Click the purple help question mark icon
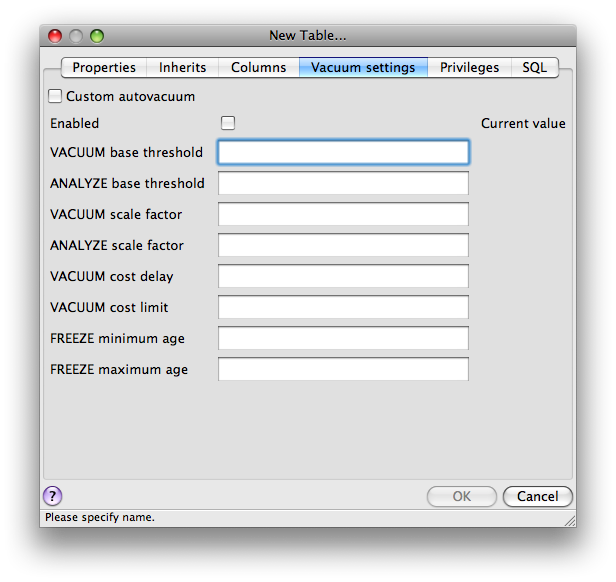The width and height of the screenshot is (616, 582). pyautogui.click(x=53, y=496)
